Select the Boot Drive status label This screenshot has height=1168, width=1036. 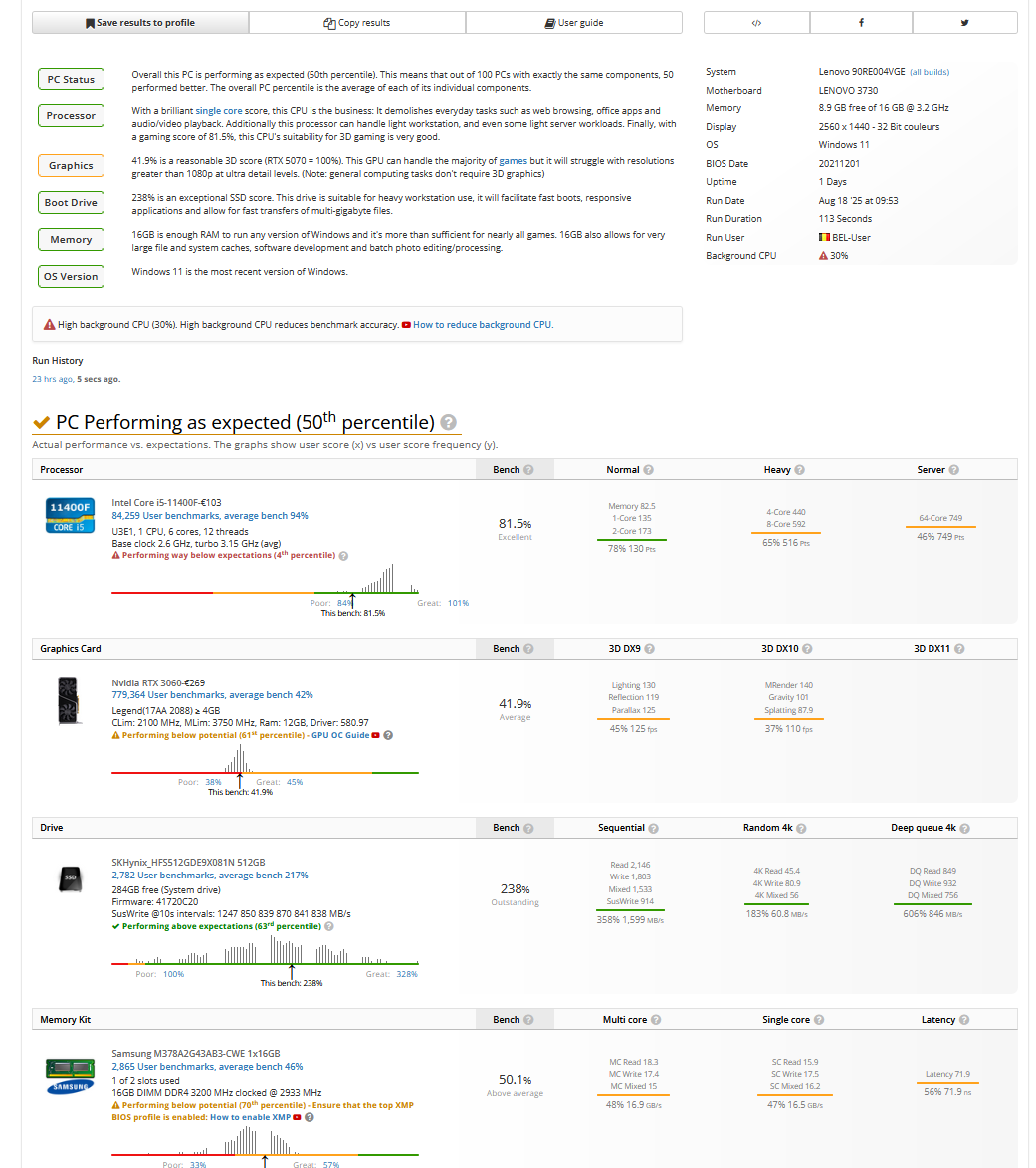[x=71, y=203]
